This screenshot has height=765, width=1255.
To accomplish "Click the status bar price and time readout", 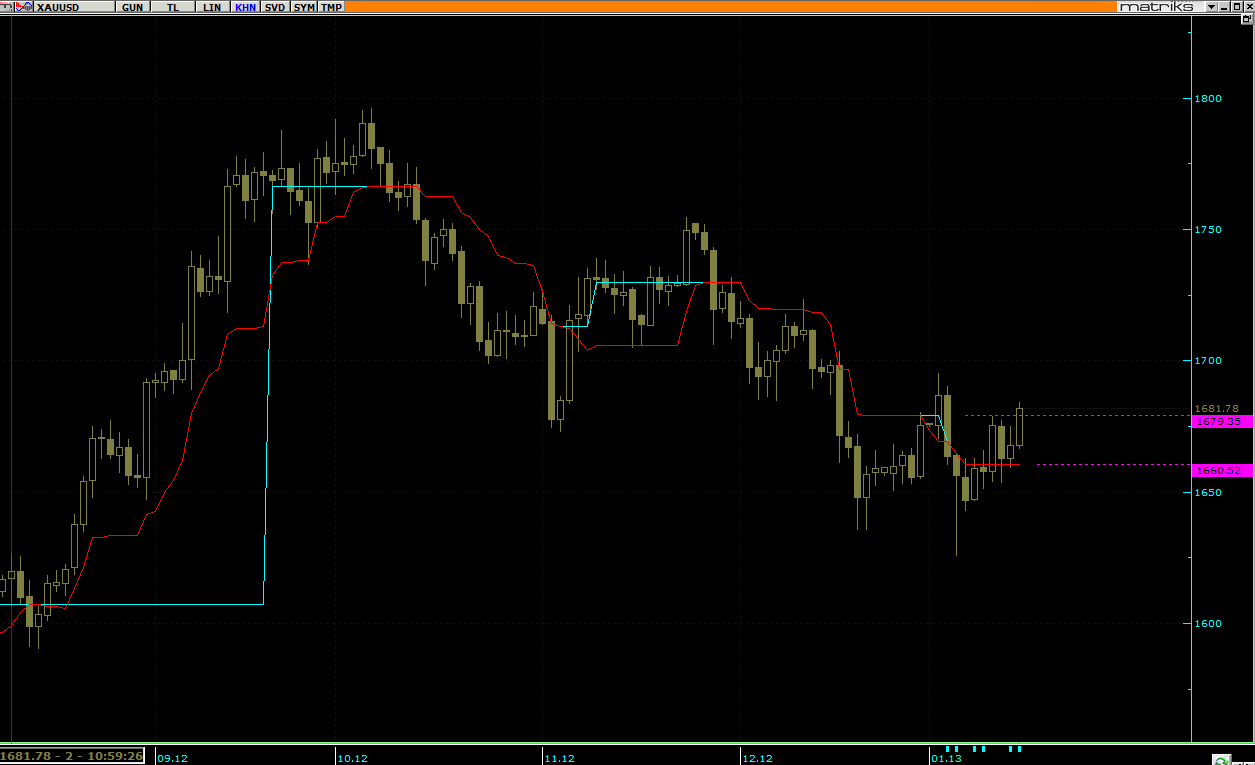I will tap(72, 756).
